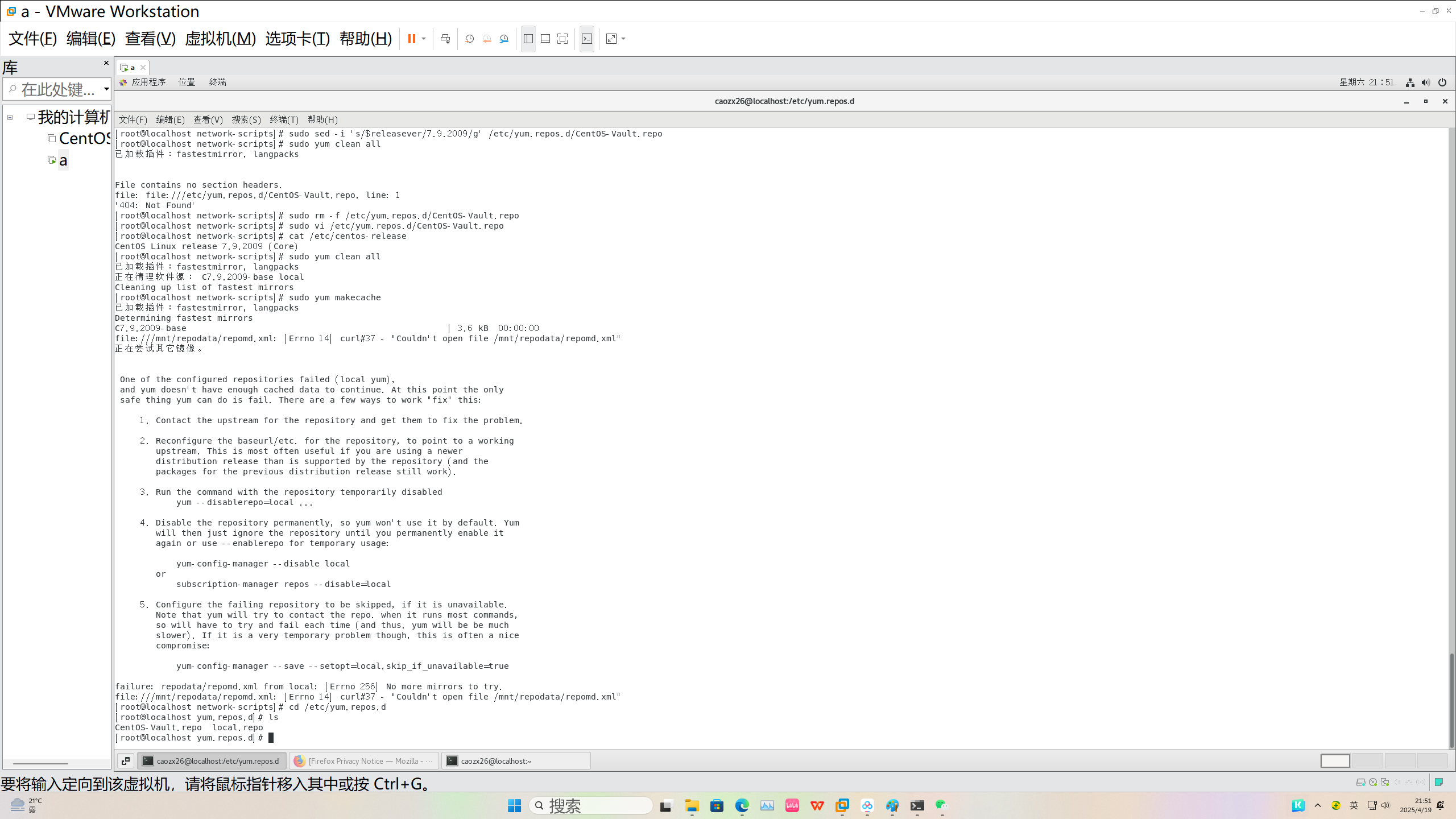Viewport: 1456px width, 819px height.
Task: Open the terminal's 搜索(S) menu
Action: point(246,119)
